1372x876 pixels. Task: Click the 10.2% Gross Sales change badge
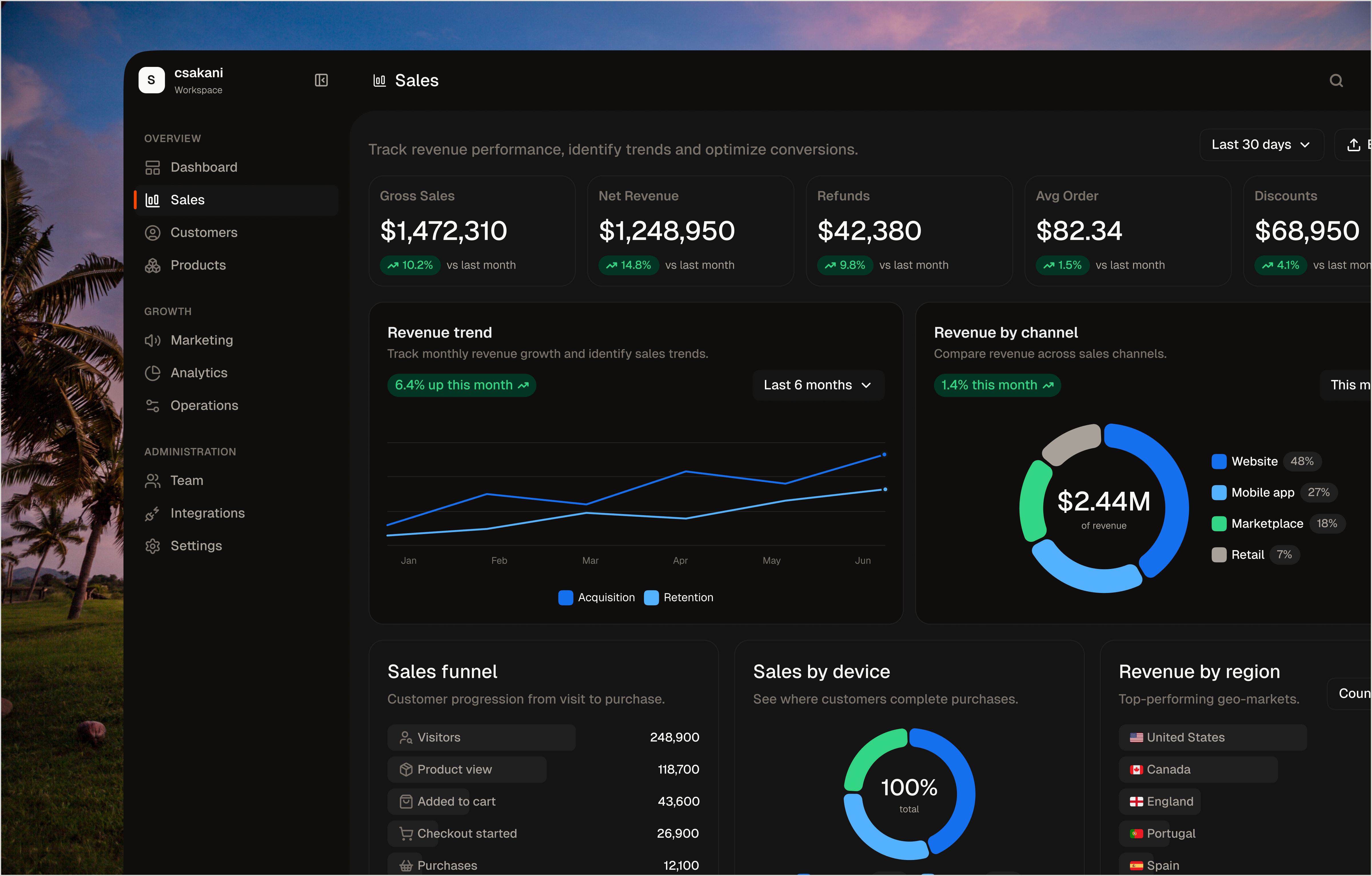[x=410, y=266]
